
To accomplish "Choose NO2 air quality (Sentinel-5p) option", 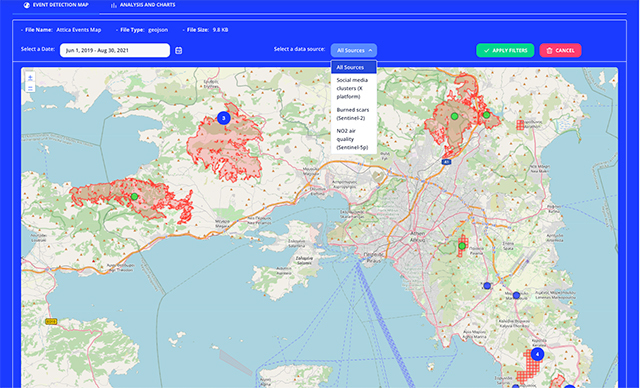I will [x=354, y=139].
